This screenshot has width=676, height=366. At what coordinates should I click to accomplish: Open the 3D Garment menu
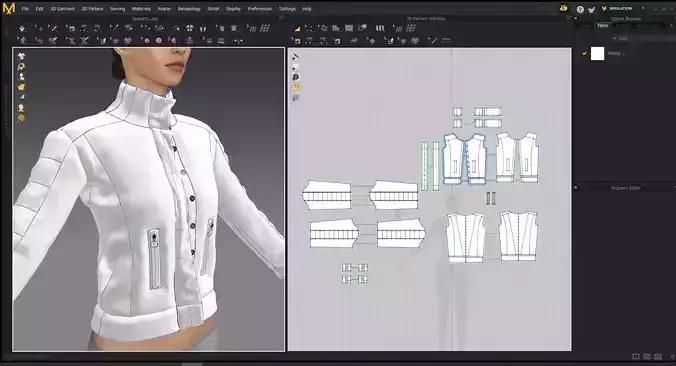[63, 9]
